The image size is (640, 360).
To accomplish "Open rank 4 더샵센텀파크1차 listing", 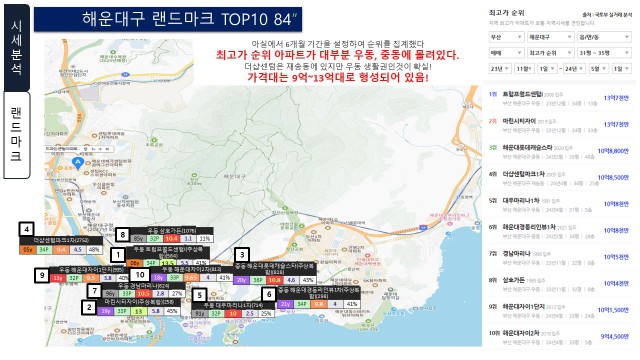I will tap(559, 178).
